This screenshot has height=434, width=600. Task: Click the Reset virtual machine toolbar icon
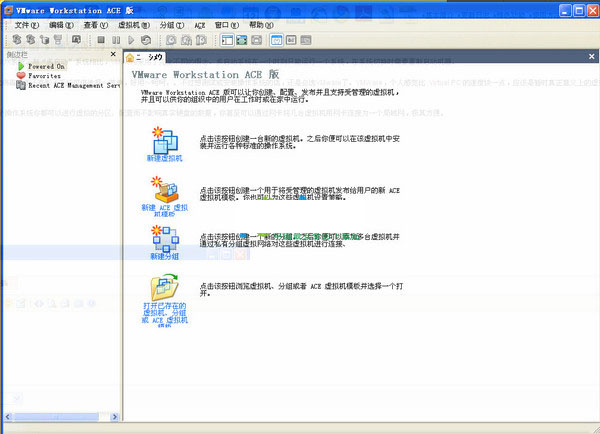pyautogui.click(x=146, y=40)
